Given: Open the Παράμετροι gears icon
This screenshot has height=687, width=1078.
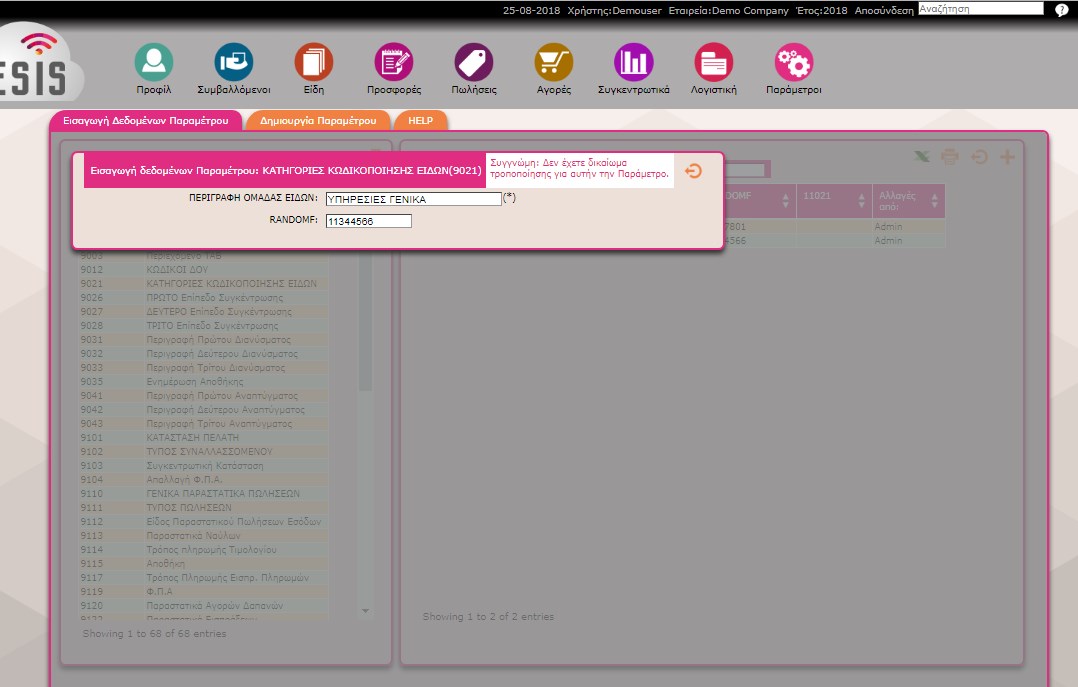Looking at the screenshot, I should pyautogui.click(x=794, y=62).
